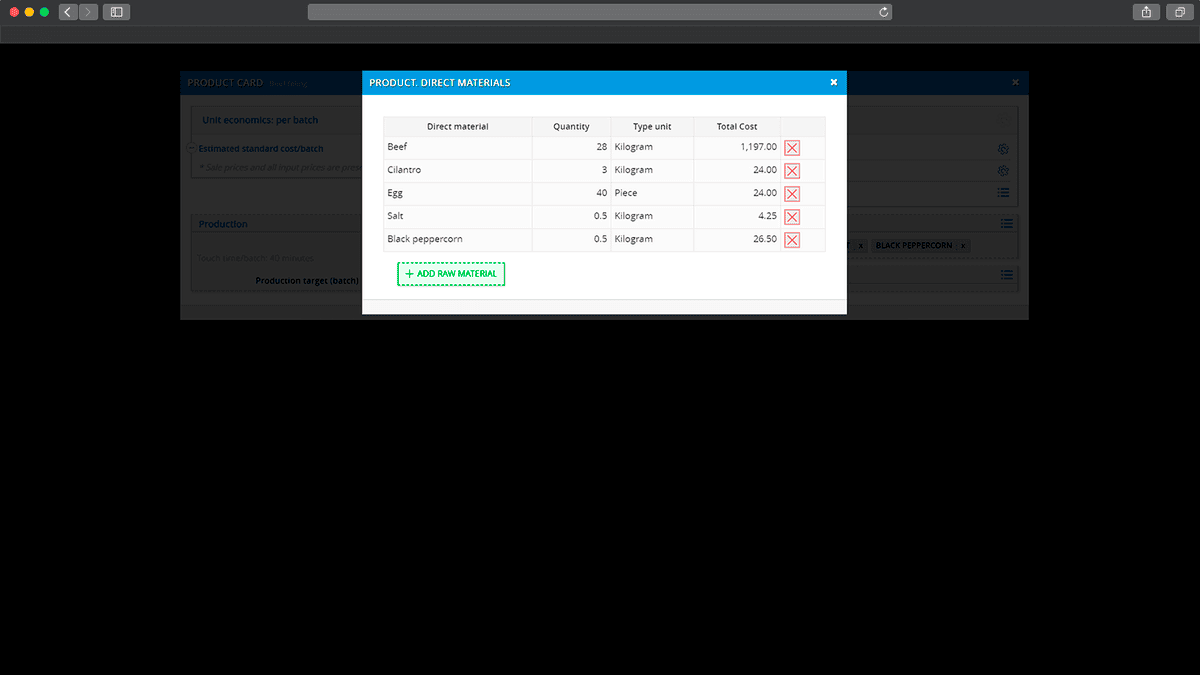Click the Add Raw Material button
This screenshot has width=1200, height=675.
click(x=451, y=274)
